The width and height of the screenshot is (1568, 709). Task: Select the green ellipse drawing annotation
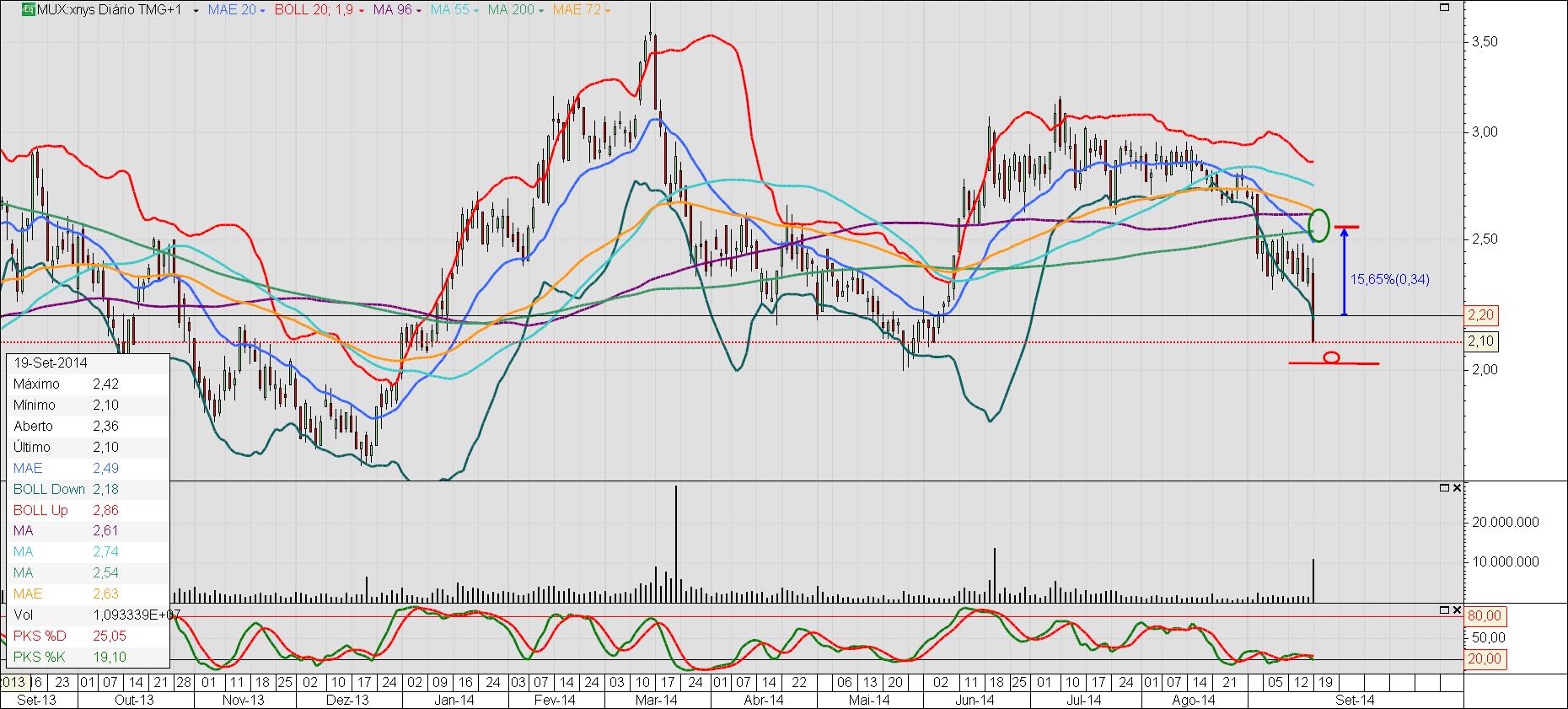(x=1320, y=225)
